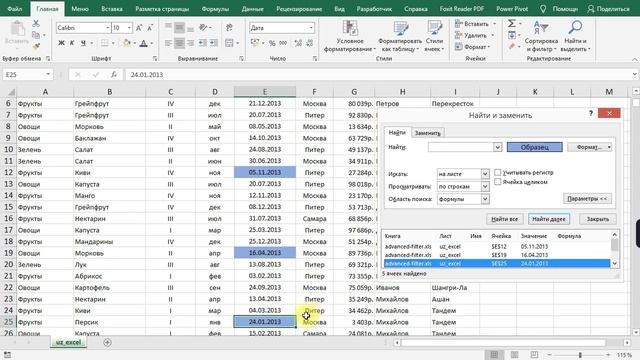Click the Найти далее button
This screenshot has width=640, height=360.
click(x=549, y=219)
